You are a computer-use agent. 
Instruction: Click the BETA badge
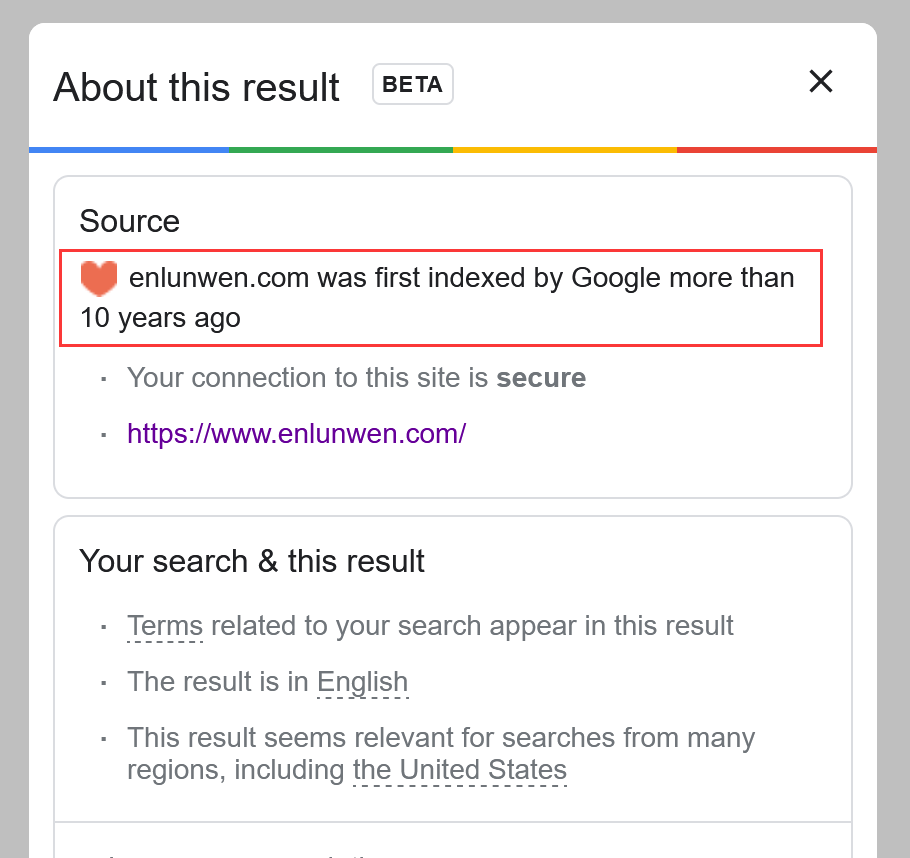[413, 84]
